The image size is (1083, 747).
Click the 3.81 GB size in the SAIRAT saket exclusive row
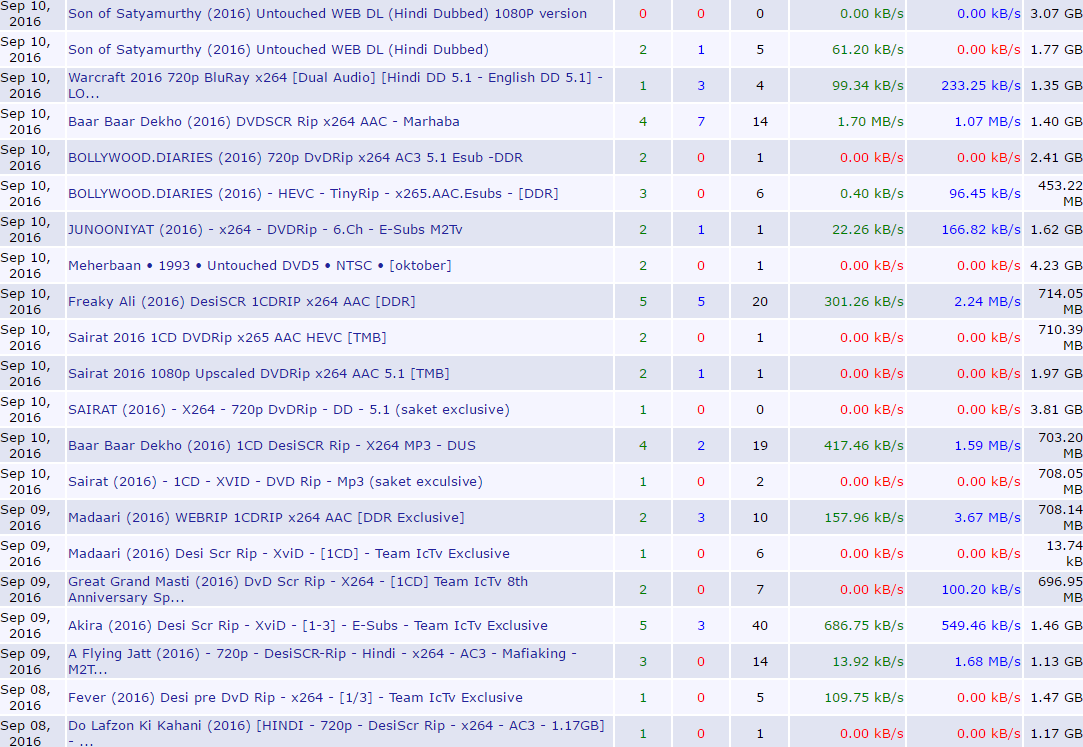point(1056,409)
